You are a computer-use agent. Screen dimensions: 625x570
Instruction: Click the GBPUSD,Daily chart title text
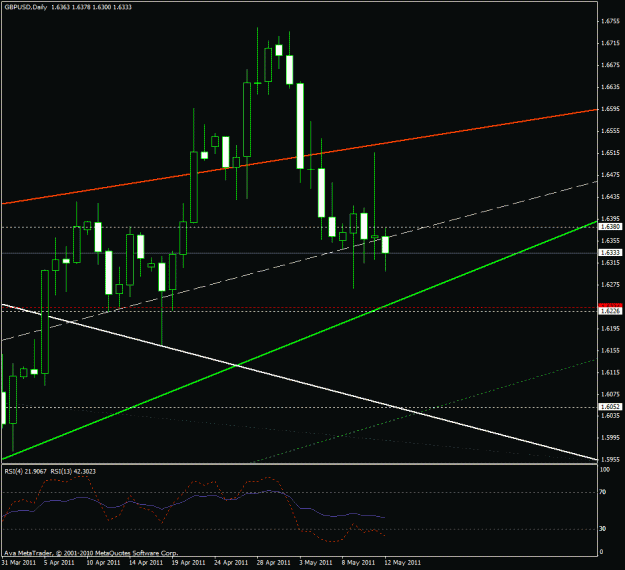point(26,7)
